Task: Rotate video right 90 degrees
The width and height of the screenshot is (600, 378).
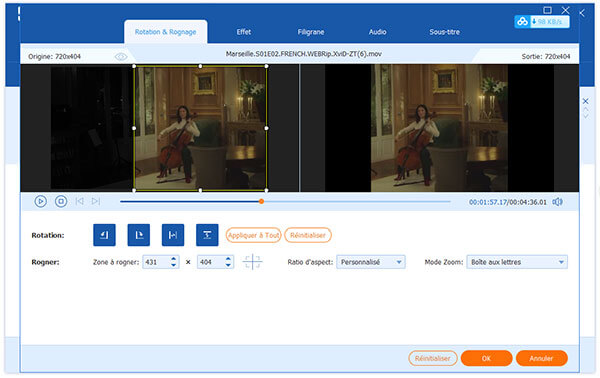Action: pyautogui.click(x=139, y=235)
